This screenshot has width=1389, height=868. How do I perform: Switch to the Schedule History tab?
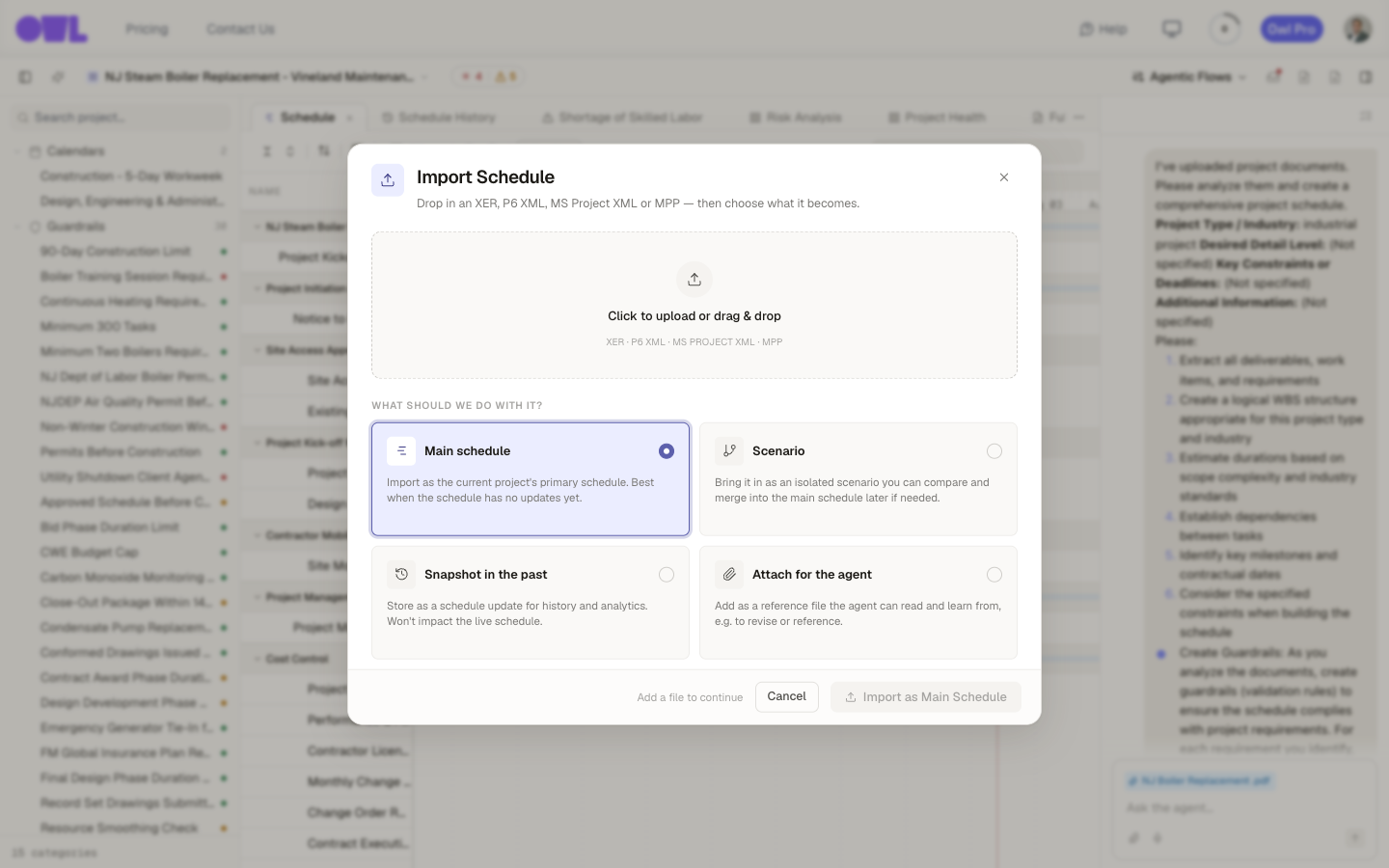[x=439, y=118]
